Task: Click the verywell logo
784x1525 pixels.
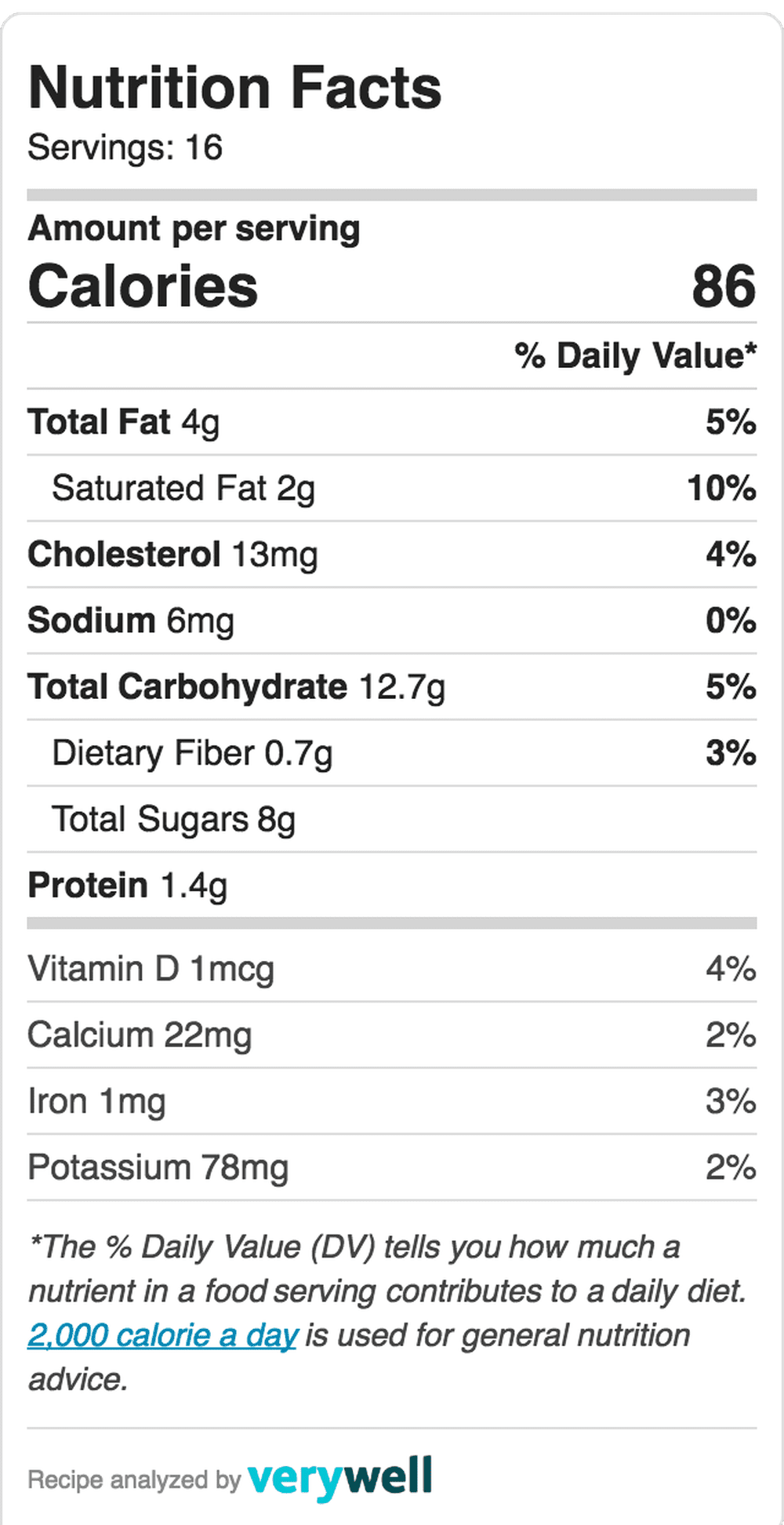Action: [x=339, y=1478]
